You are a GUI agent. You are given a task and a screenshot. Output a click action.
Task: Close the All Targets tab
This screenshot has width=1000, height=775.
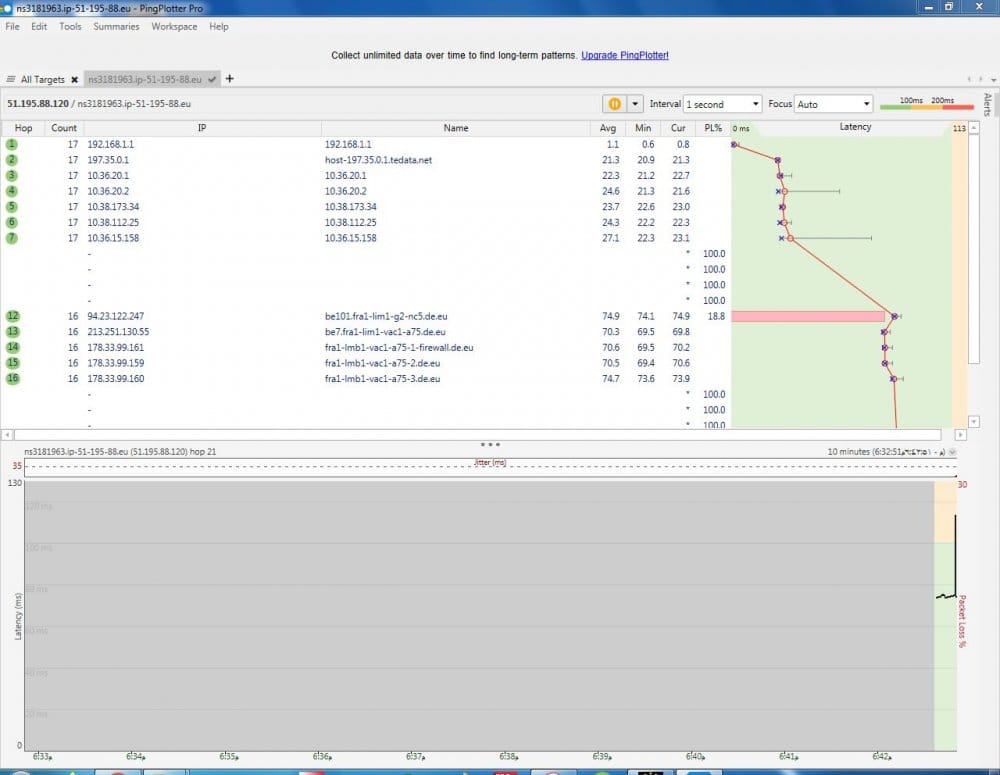[x=74, y=79]
